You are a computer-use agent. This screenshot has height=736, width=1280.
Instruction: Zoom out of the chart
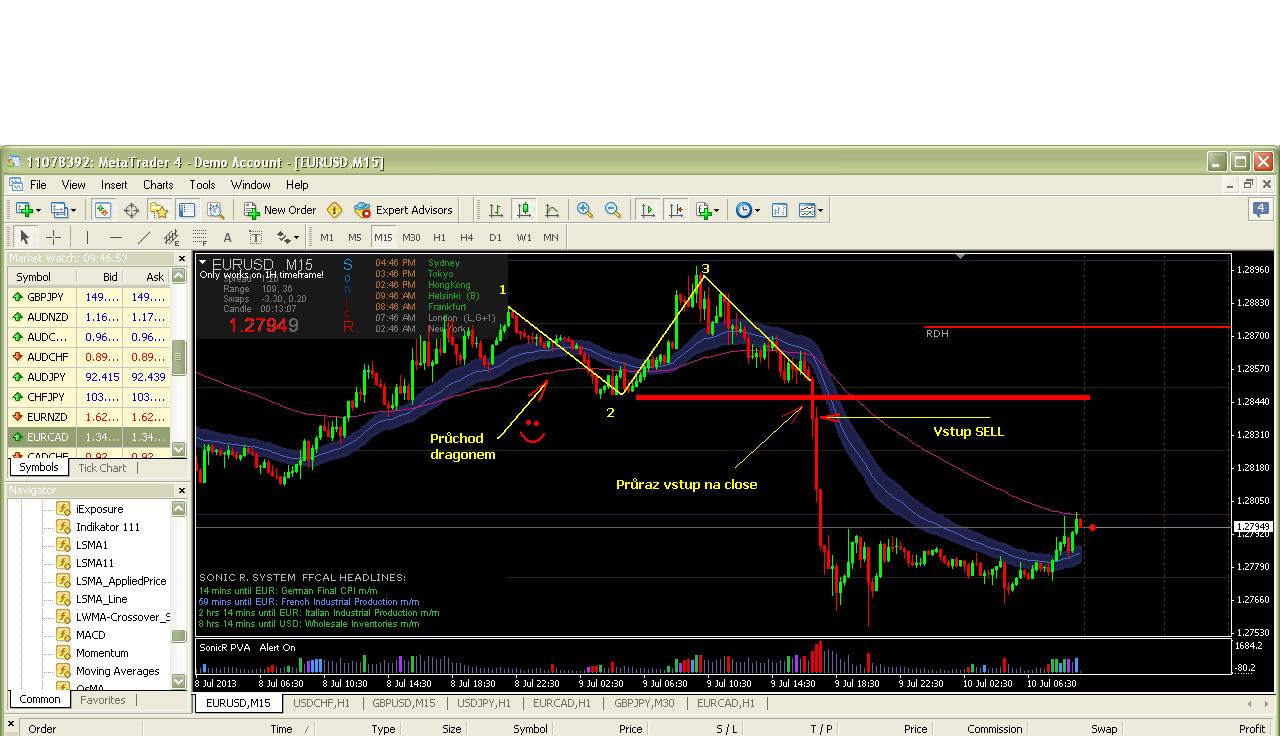(x=613, y=210)
